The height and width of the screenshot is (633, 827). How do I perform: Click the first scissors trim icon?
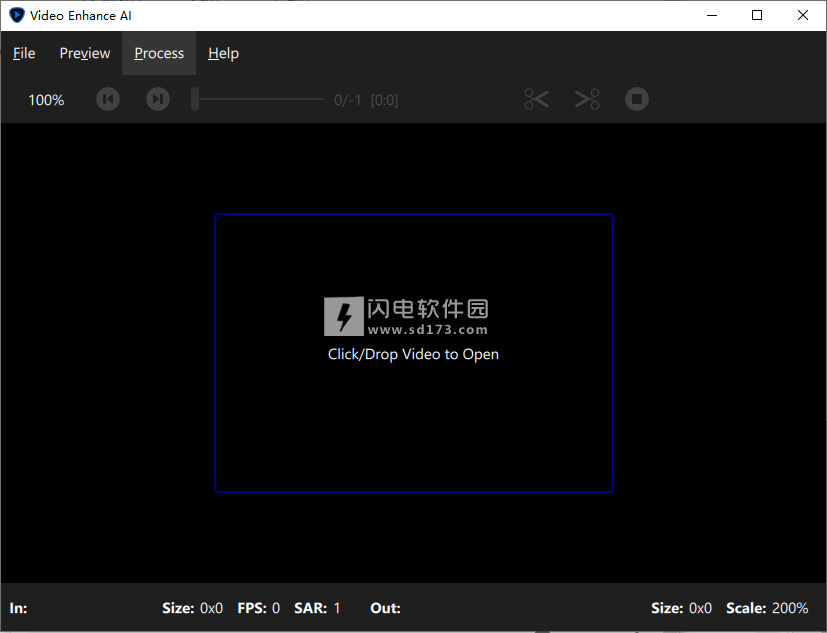pos(537,99)
